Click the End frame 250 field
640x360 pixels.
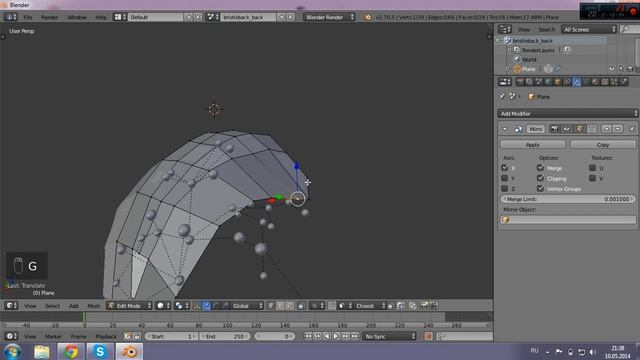tap(225, 336)
